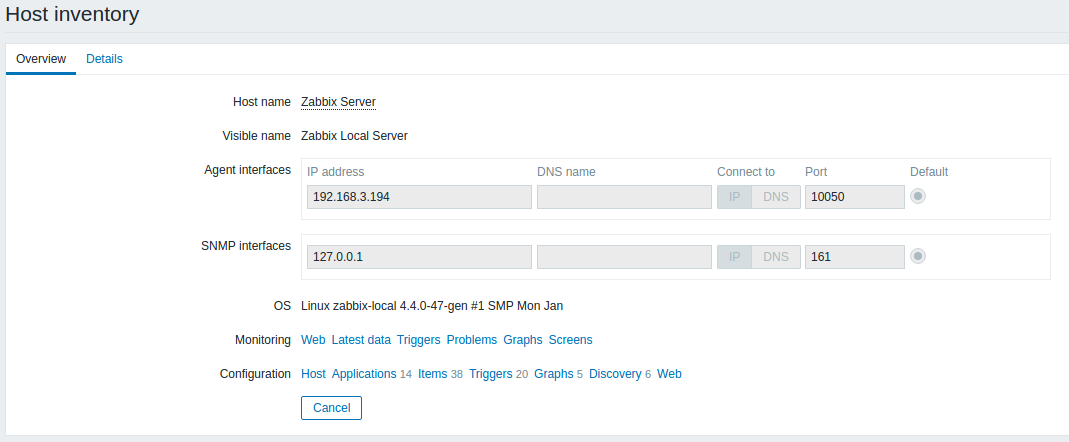This screenshot has width=1069, height=442.
Task: Click the OS value Linux zabbix-local text
Action: point(432,306)
